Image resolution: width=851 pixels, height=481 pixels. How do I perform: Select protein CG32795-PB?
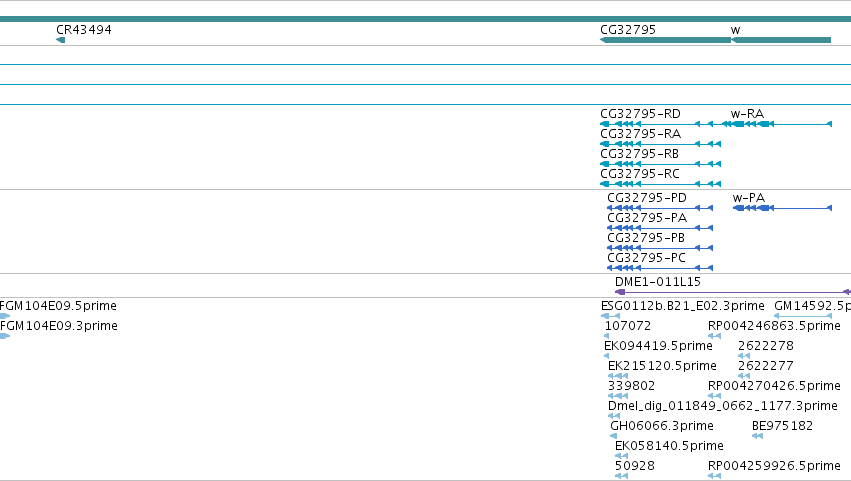pos(660,248)
